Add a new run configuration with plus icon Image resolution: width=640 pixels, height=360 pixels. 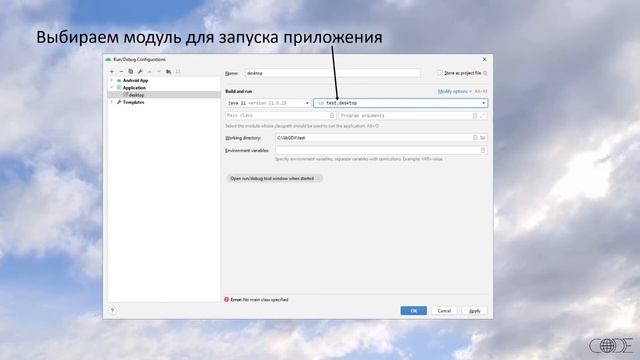(x=112, y=71)
